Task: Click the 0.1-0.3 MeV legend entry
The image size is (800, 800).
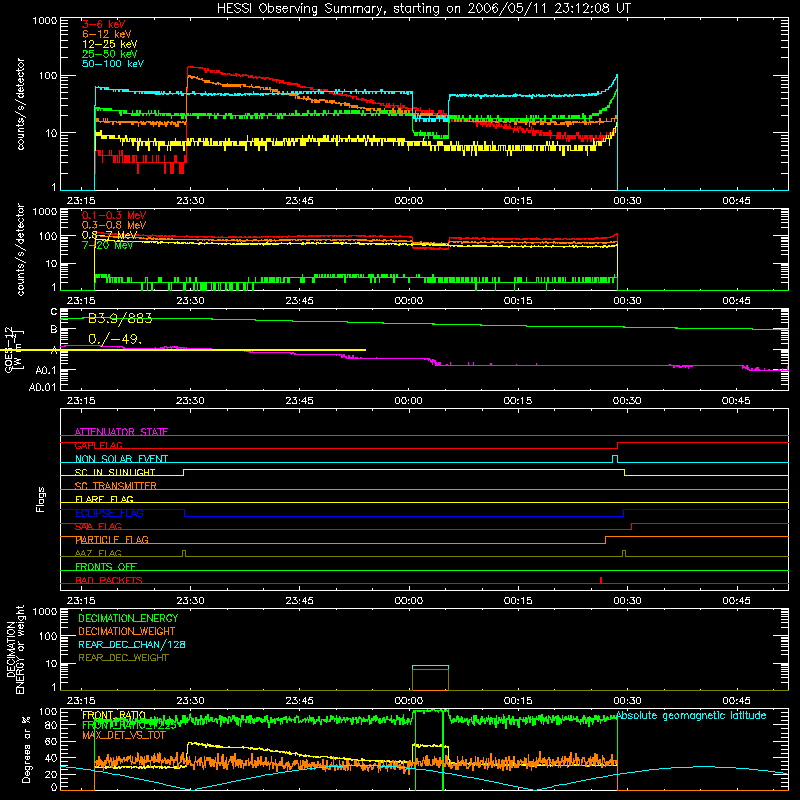Action: pos(114,215)
